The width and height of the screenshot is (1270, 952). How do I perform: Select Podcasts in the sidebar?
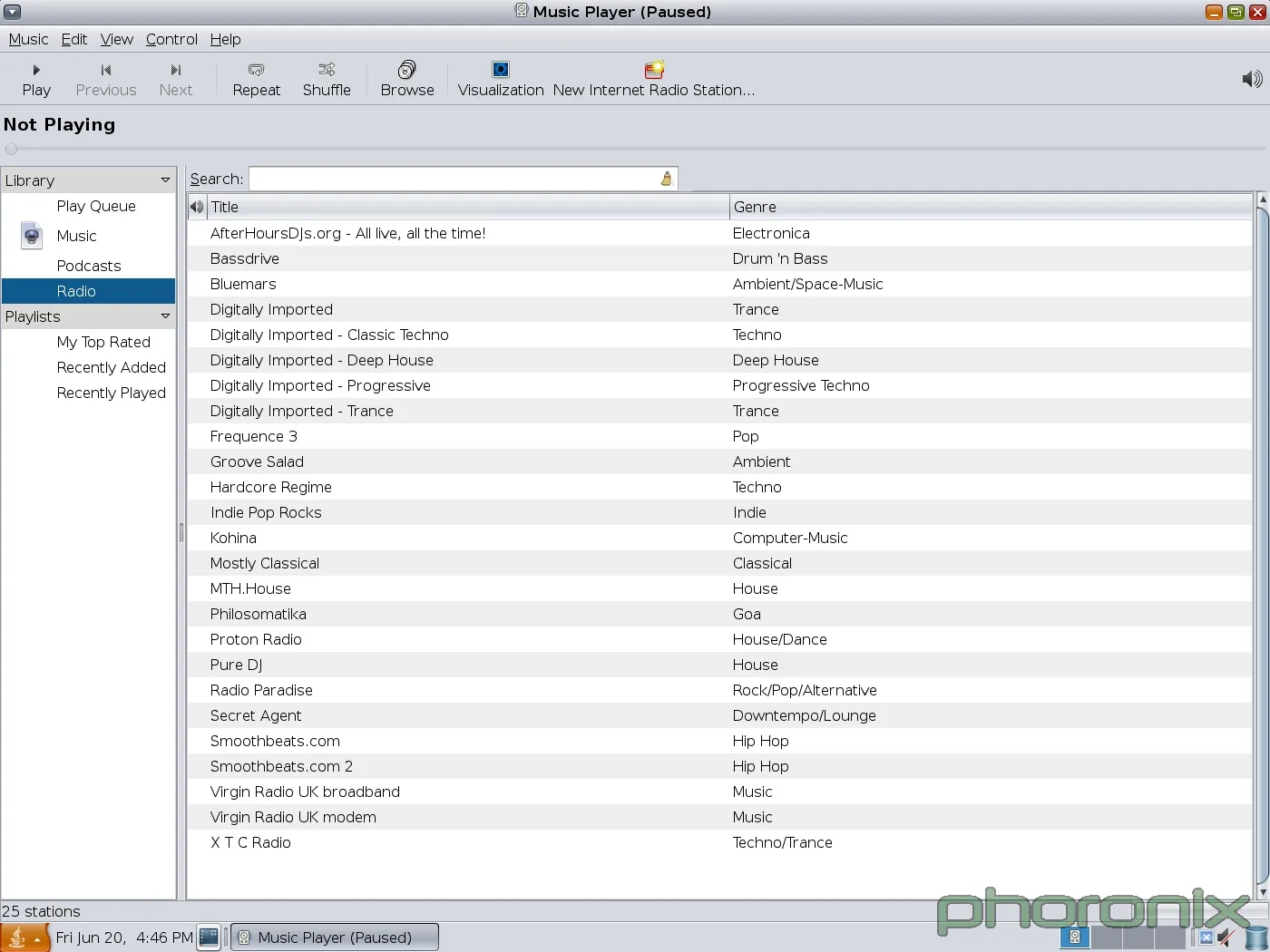[x=88, y=266]
